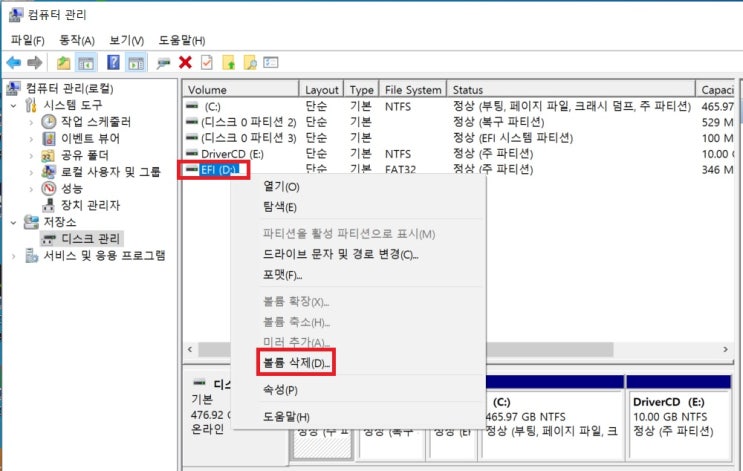
Task: Click the Task Scheduler clock icon
Action: coord(48,122)
